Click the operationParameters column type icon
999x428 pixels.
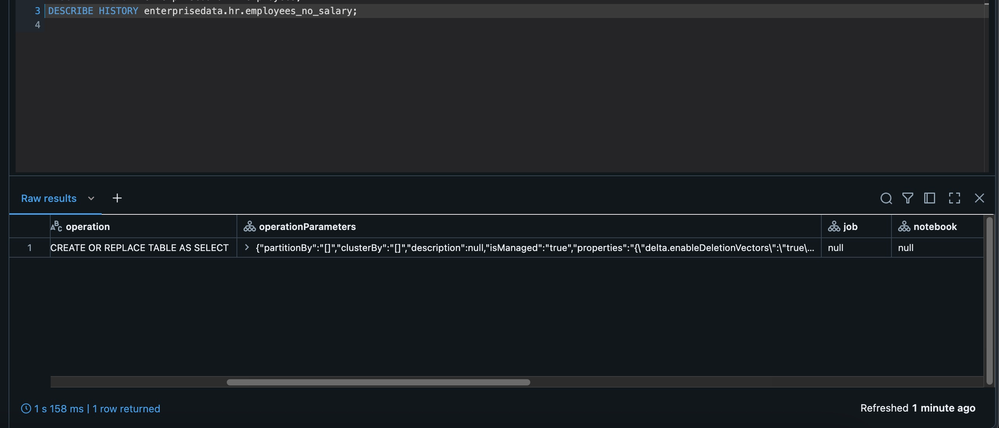pyautogui.click(x=249, y=227)
